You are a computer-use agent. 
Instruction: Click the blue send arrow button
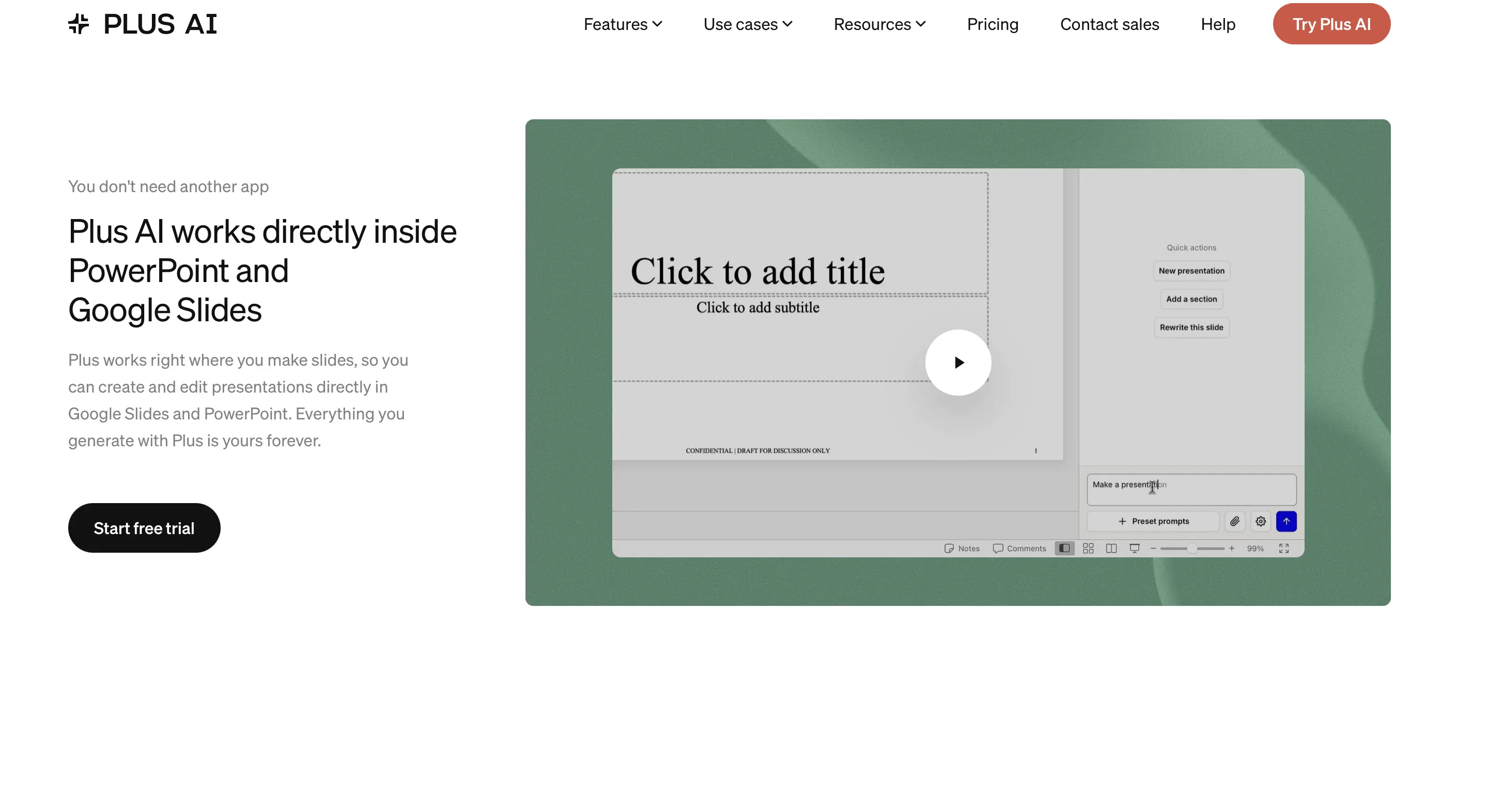1286,521
